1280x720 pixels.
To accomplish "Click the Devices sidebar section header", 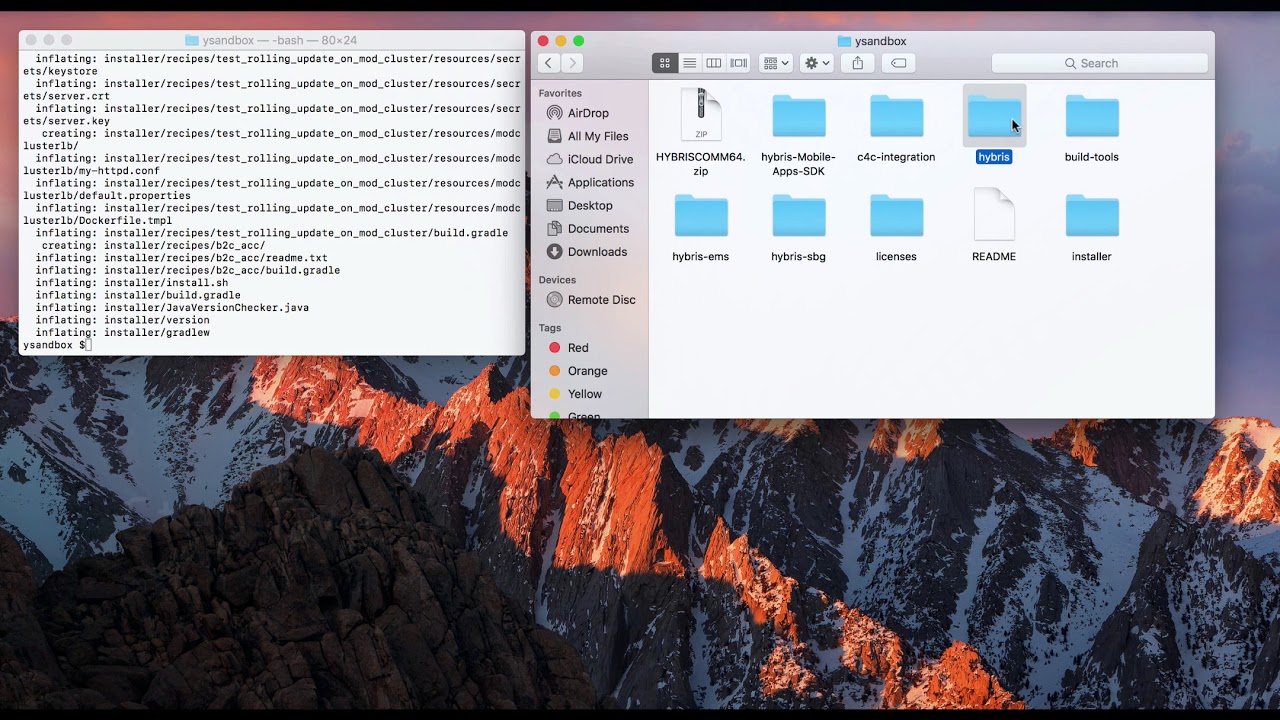I will click(x=557, y=280).
